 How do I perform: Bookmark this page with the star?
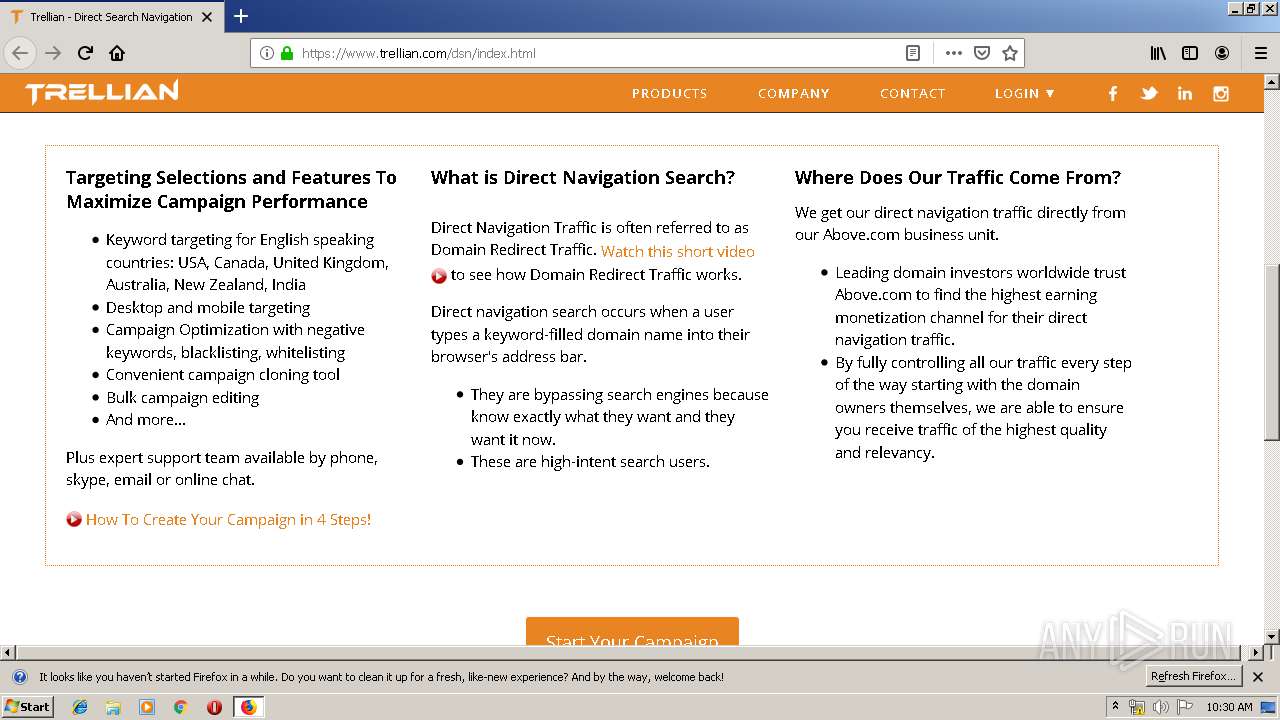pyautogui.click(x=1010, y=53)
